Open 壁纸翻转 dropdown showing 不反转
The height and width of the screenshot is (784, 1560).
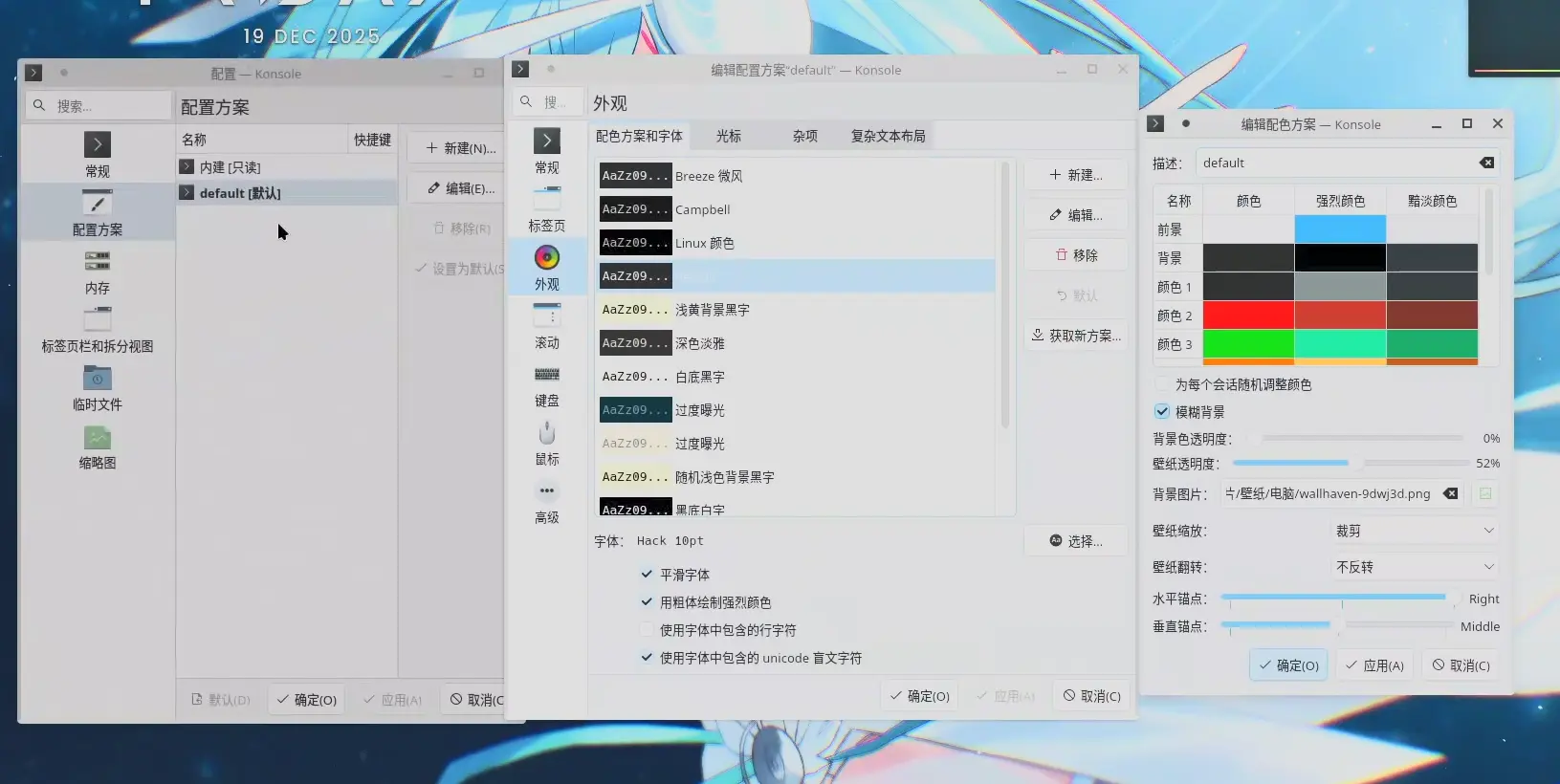tap(1415, 567)
